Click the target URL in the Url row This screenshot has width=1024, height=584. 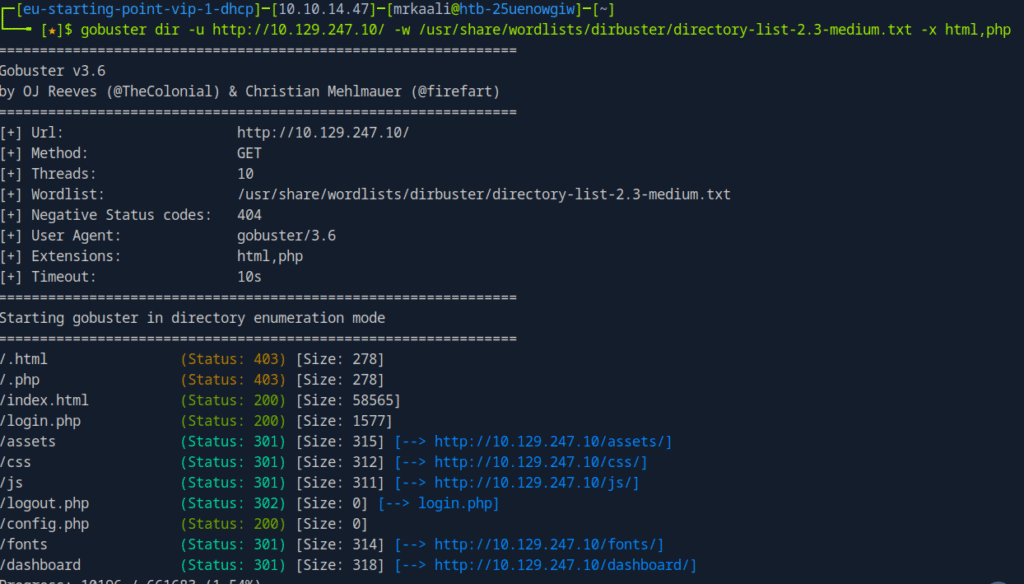click(323, 133)
